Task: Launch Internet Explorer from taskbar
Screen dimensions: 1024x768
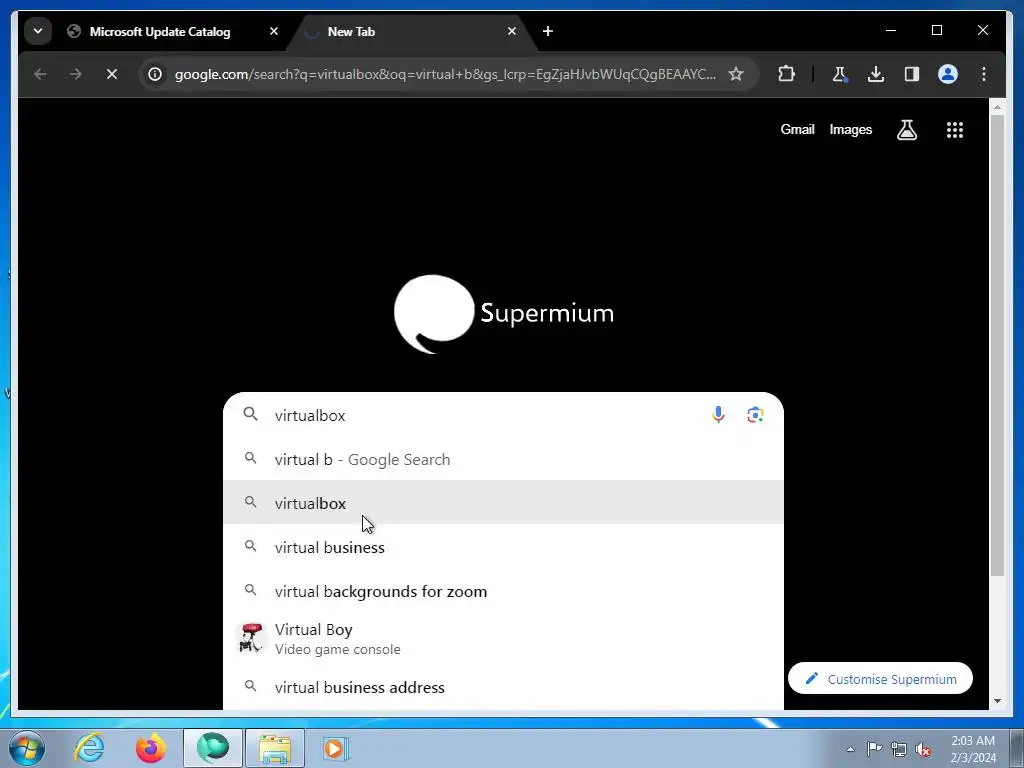Action: (89, 748)
